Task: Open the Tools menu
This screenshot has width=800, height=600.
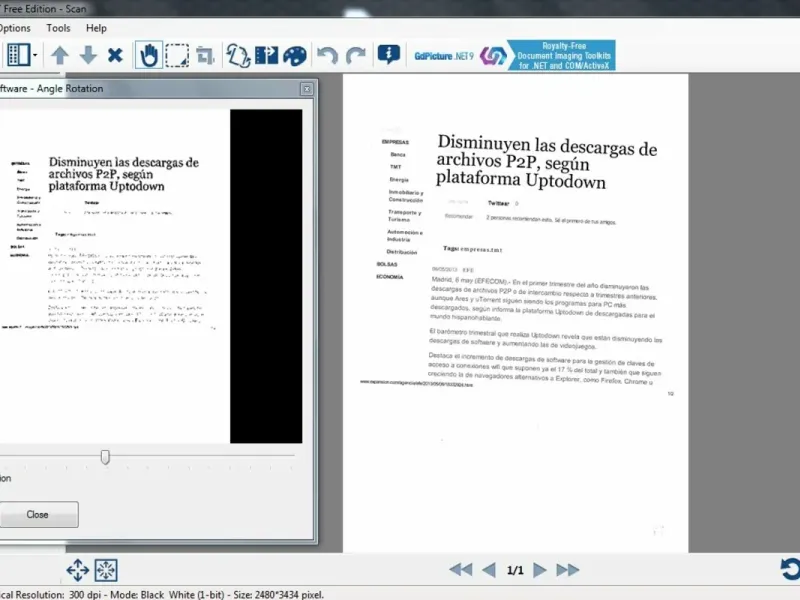Action: [58, 28]
